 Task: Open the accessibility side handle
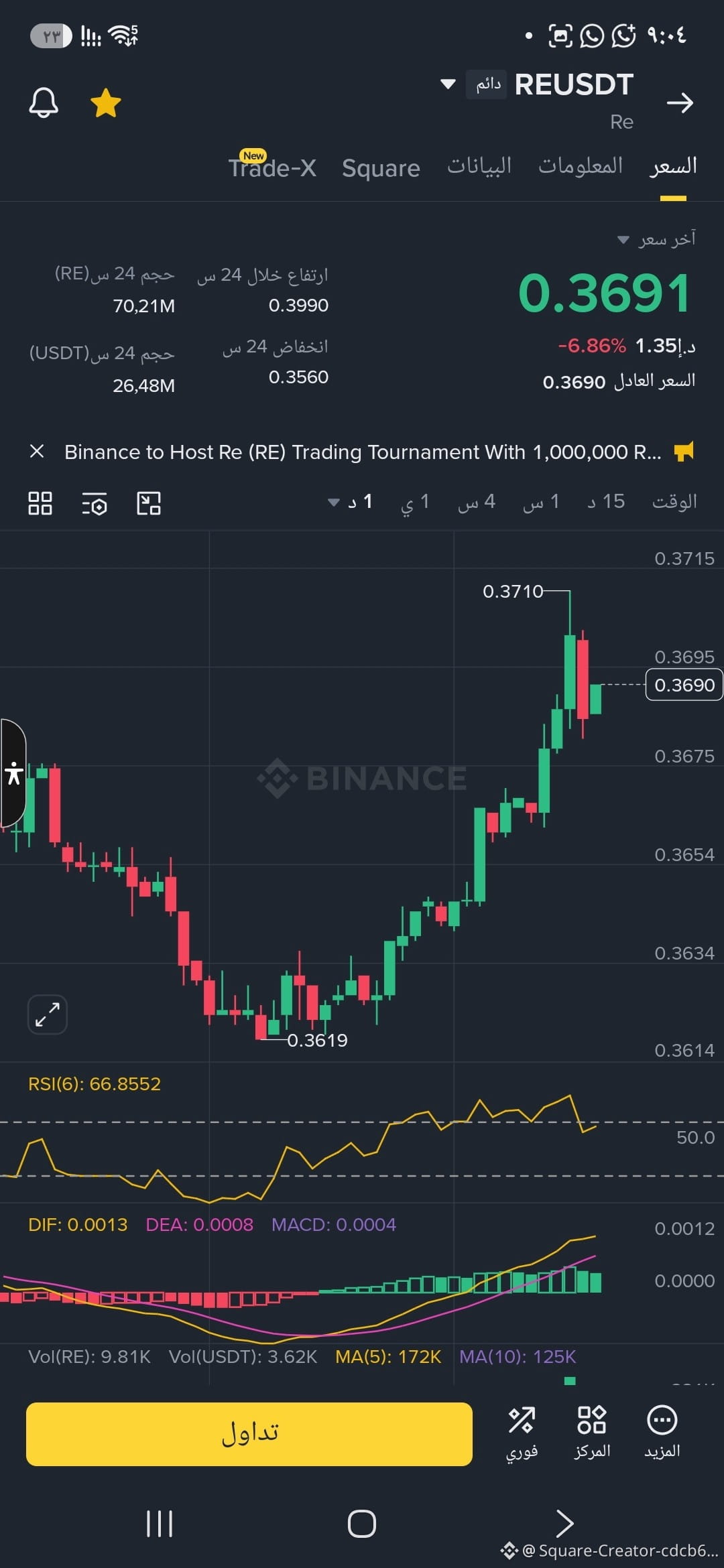[x=13, y=773]
